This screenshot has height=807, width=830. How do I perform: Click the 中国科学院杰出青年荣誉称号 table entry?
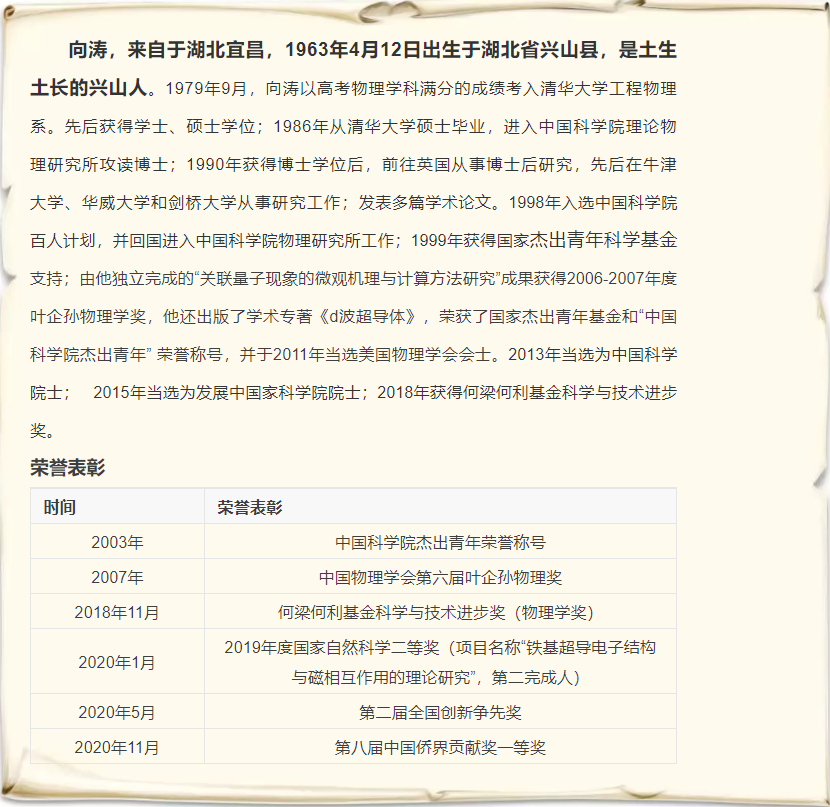[x=440, y=542]
